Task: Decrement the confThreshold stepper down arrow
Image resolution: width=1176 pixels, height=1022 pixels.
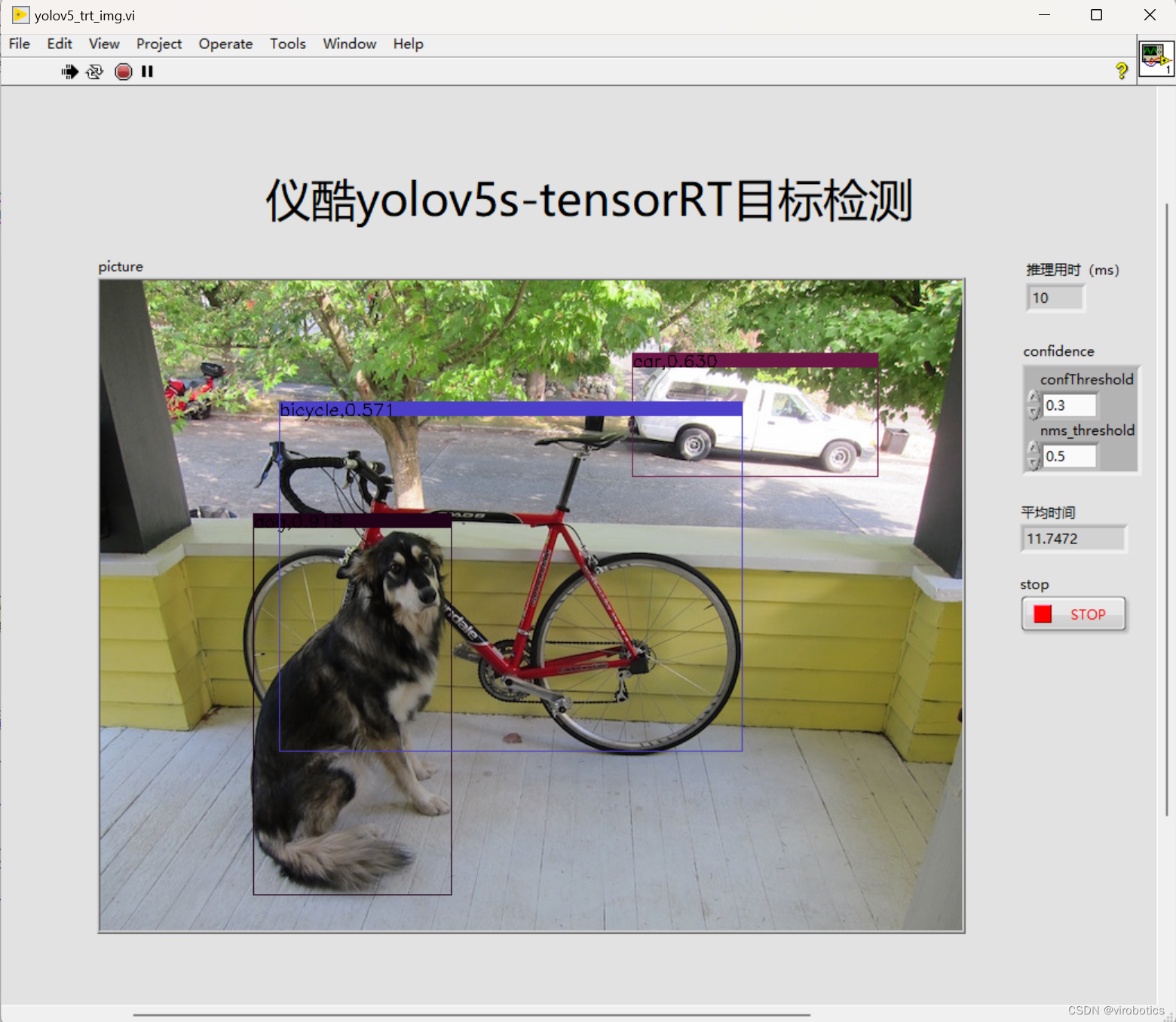Action: point(1034,412)
